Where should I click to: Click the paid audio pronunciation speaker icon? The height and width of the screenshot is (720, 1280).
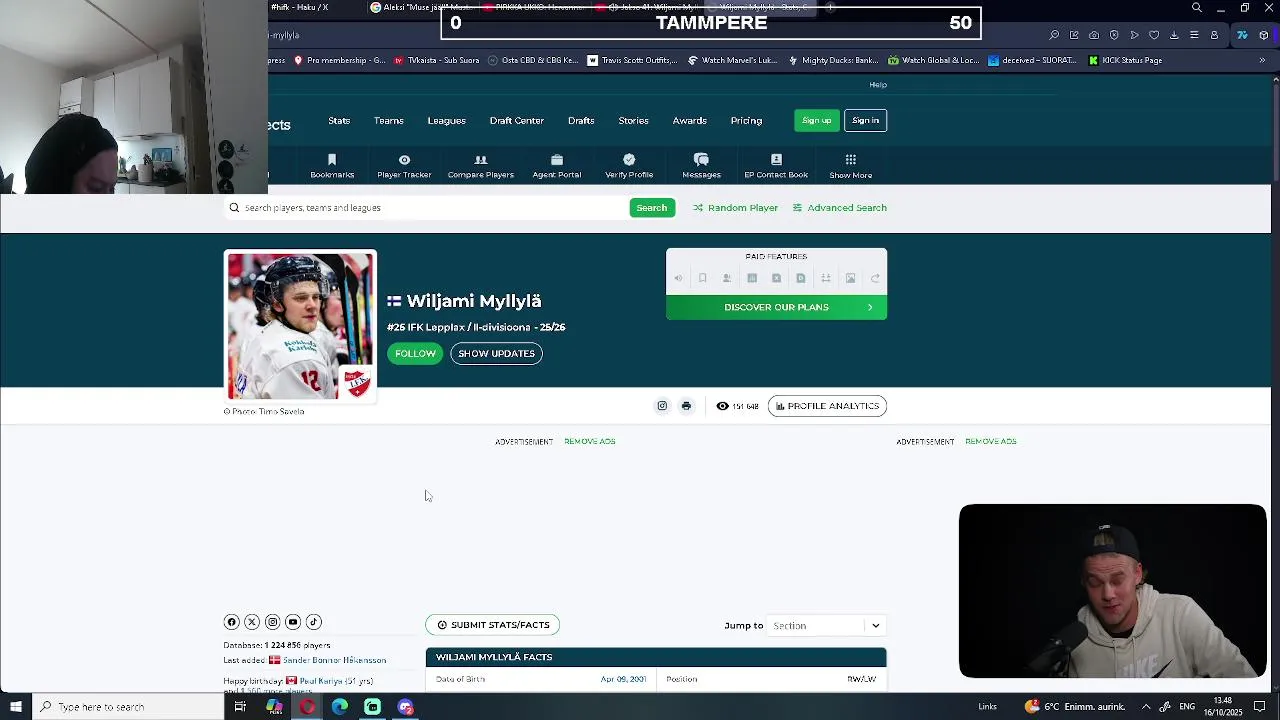[678, 279]
